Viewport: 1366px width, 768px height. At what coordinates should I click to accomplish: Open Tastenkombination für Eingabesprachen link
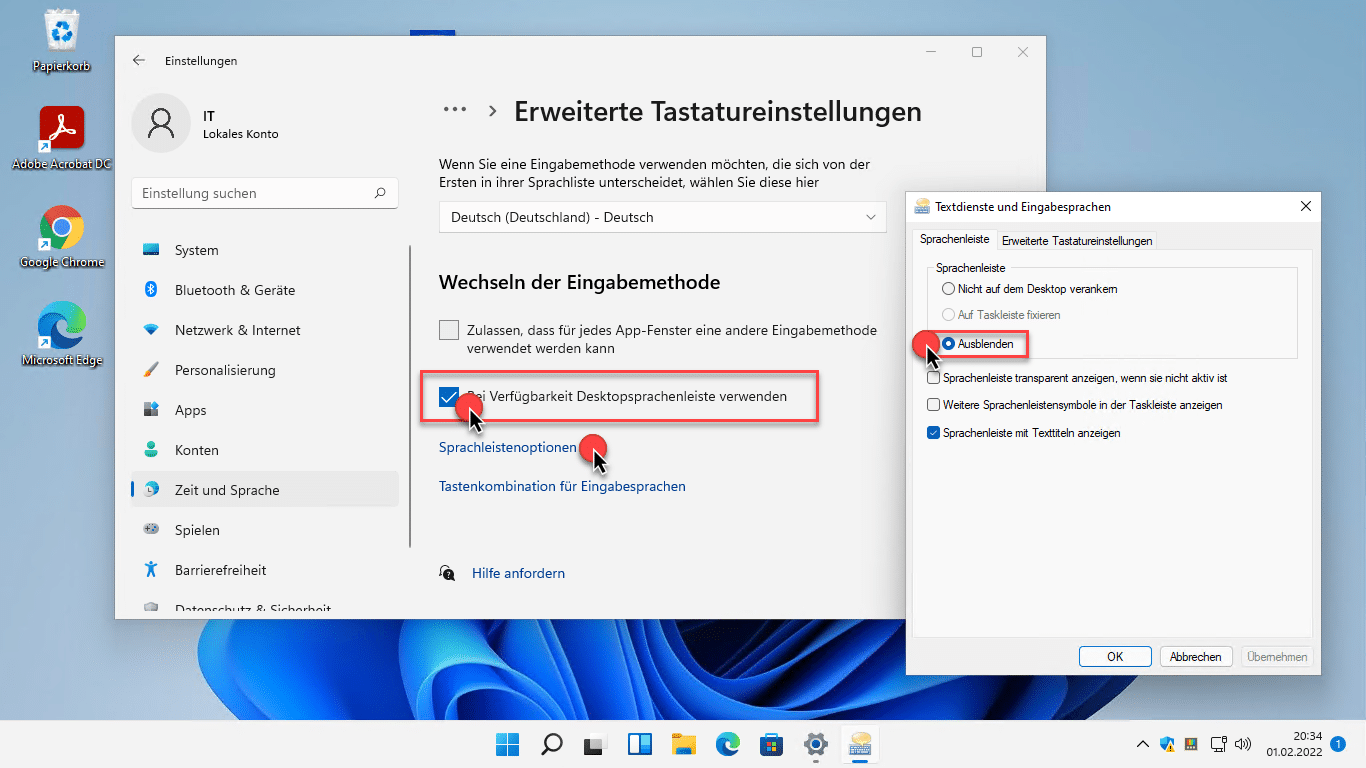[562, 486]
